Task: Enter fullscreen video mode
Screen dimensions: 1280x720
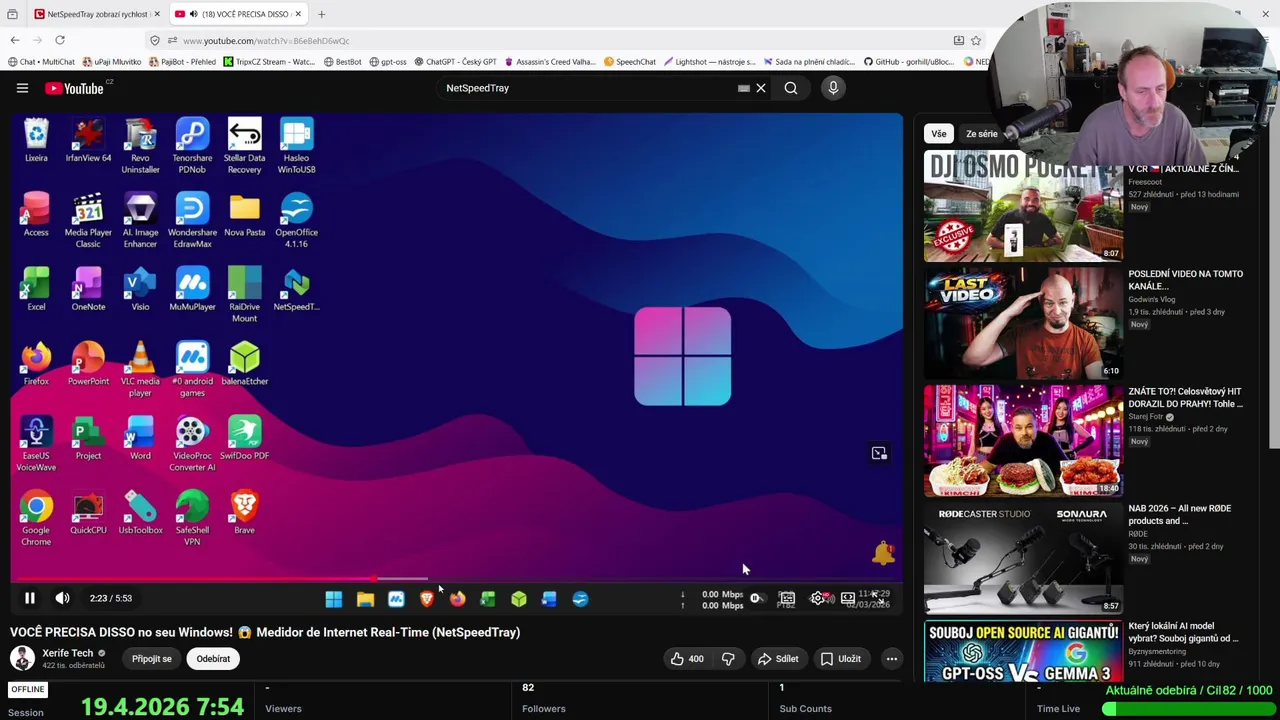Action: (x=876, y=596)
